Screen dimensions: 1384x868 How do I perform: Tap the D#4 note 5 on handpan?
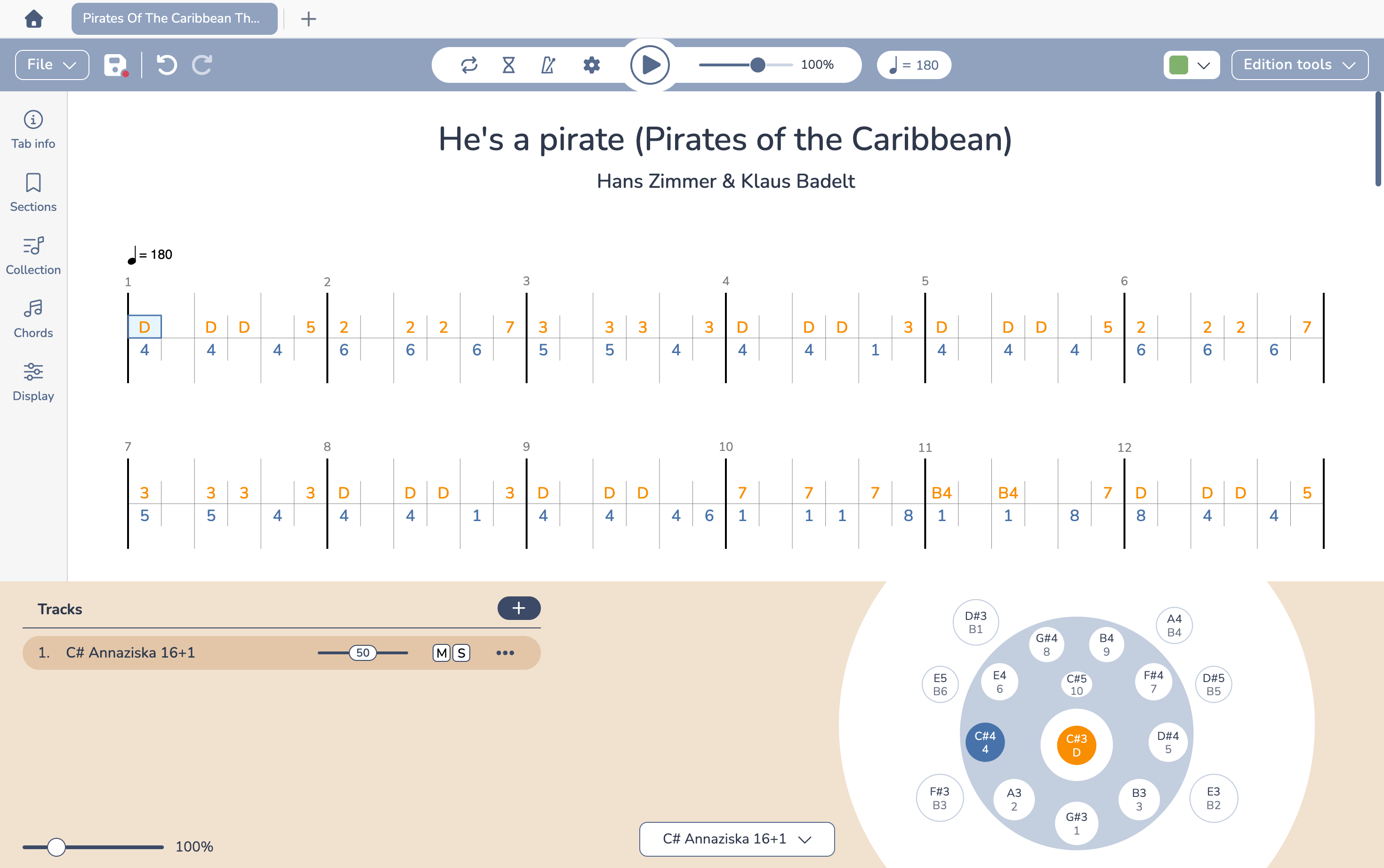point(1167,742)
